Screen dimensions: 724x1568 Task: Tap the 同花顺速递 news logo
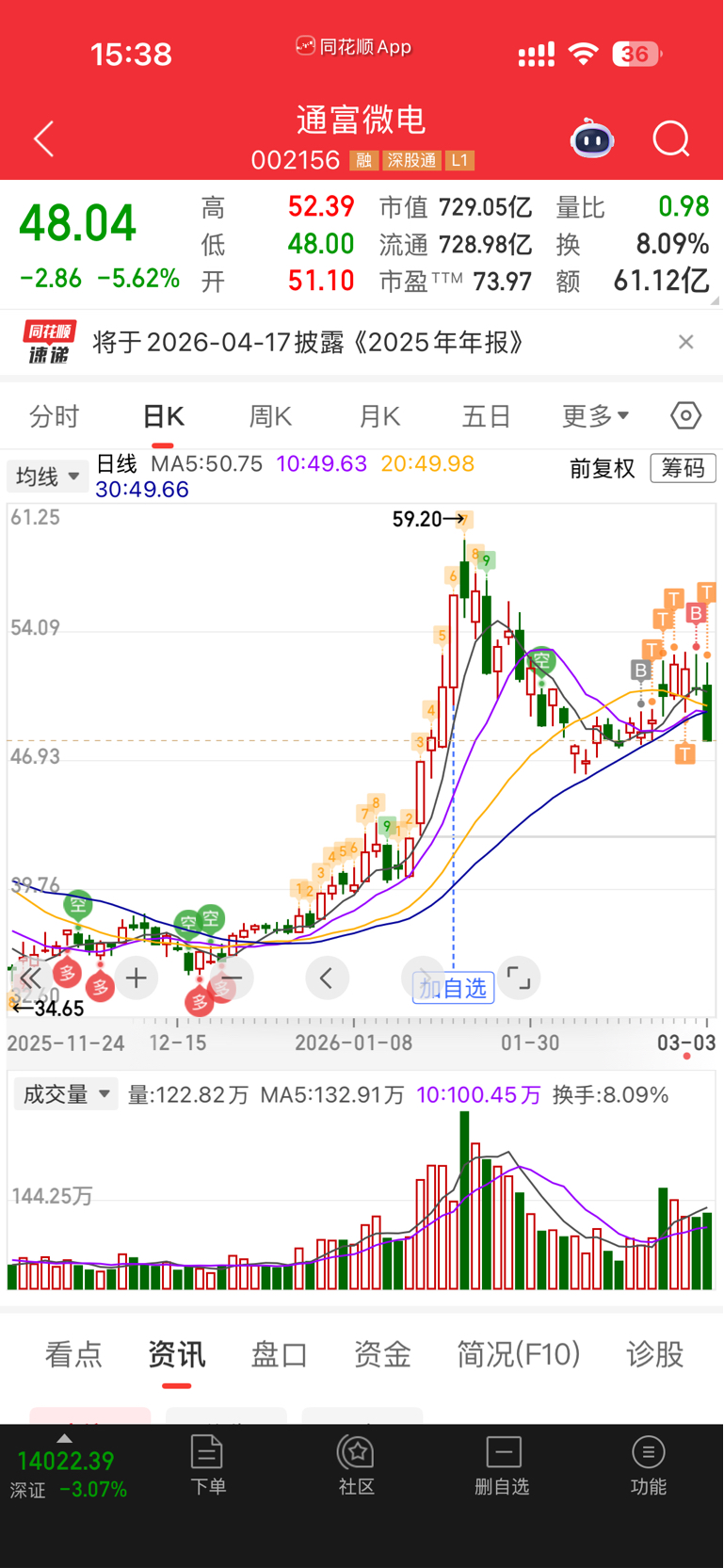pos(50,342)
